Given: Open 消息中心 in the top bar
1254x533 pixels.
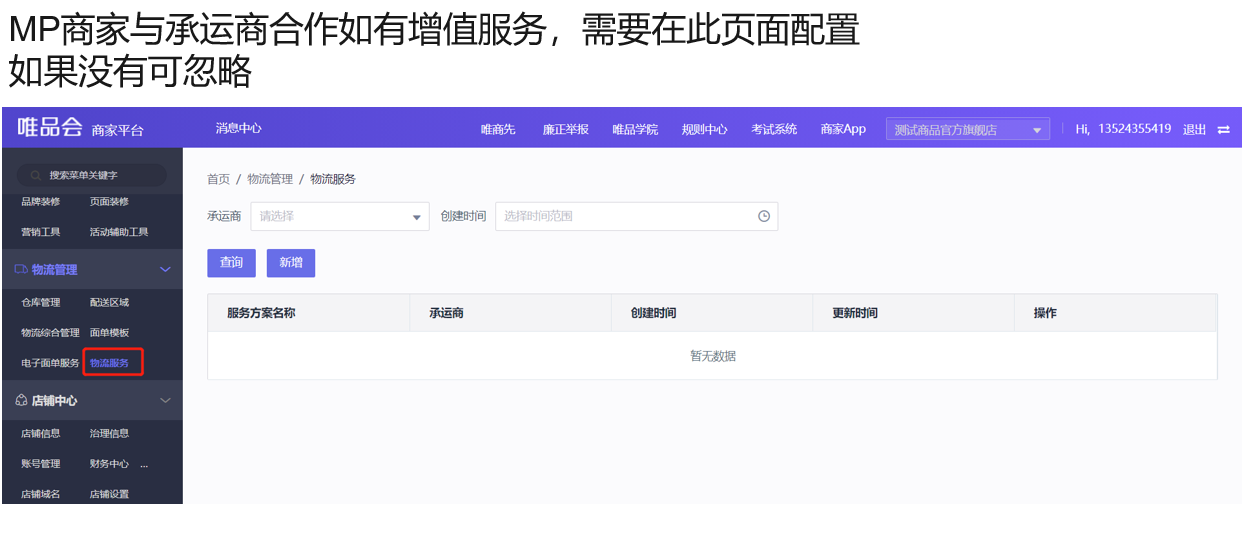Looking at the screenshot, I should click(x=238, y=128).
